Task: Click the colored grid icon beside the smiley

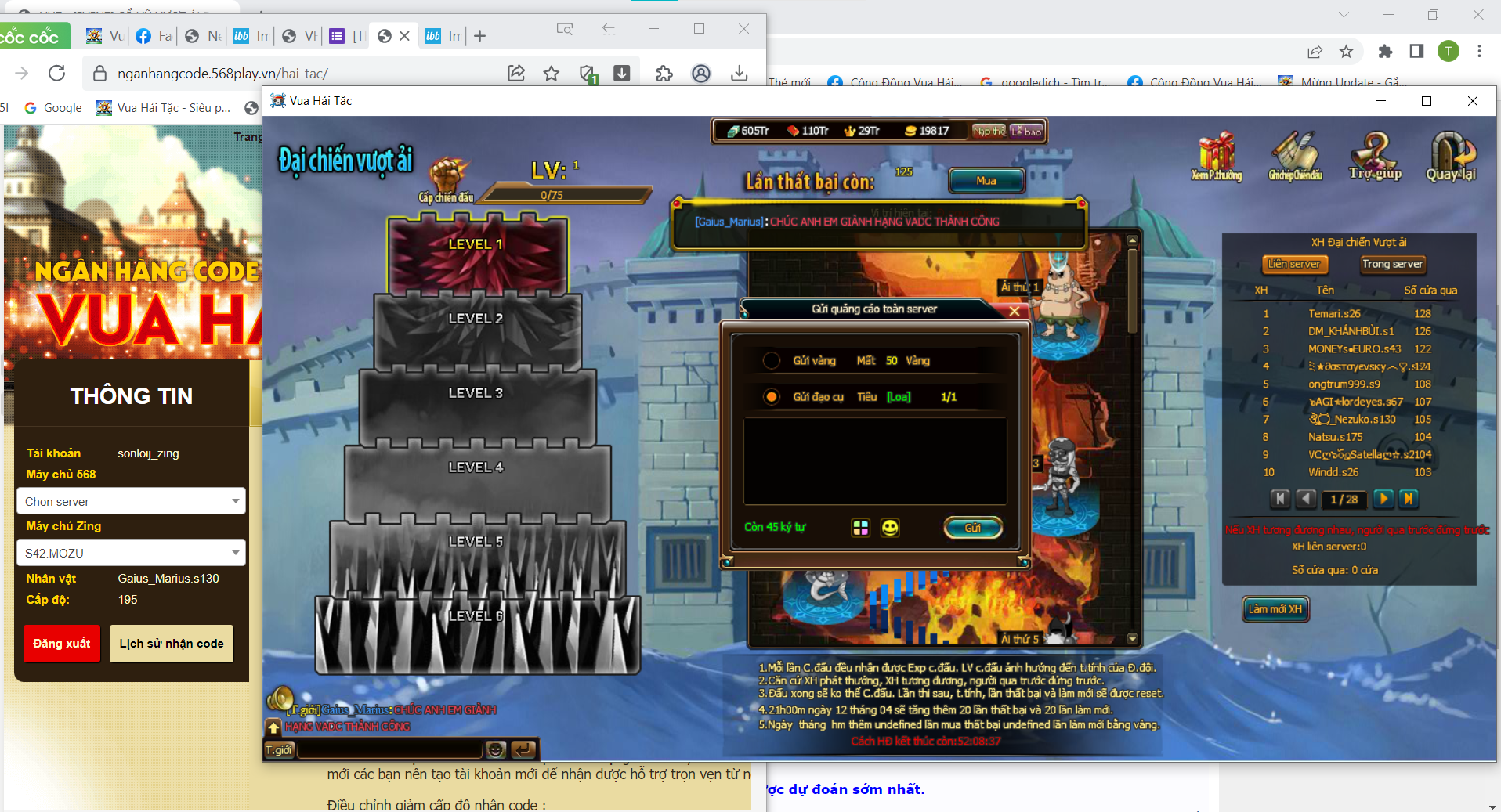Action: [860, 528]
